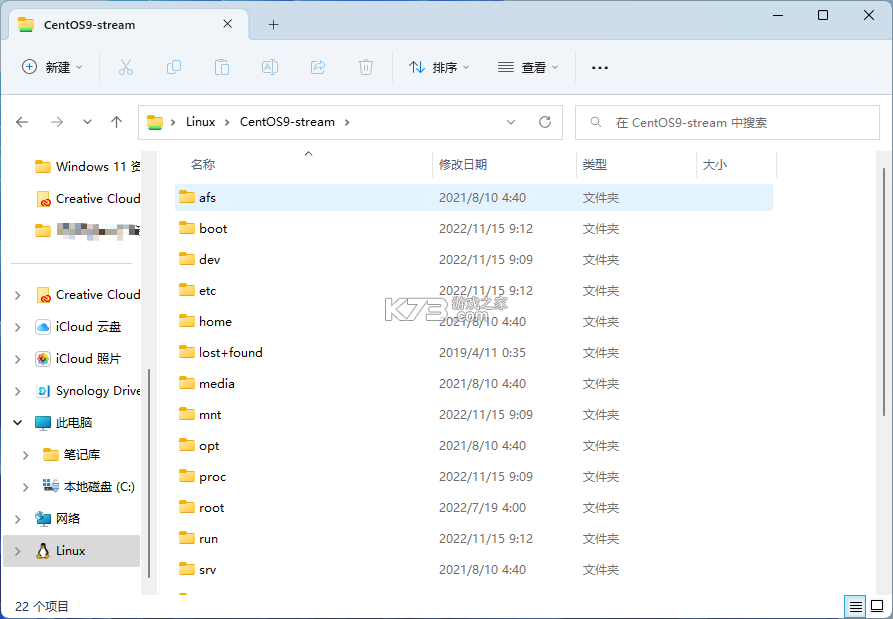The height and width of the screenshot is (619, 893).
Task: Click the 此电脑 monitor icon
Action: [43, 423]
